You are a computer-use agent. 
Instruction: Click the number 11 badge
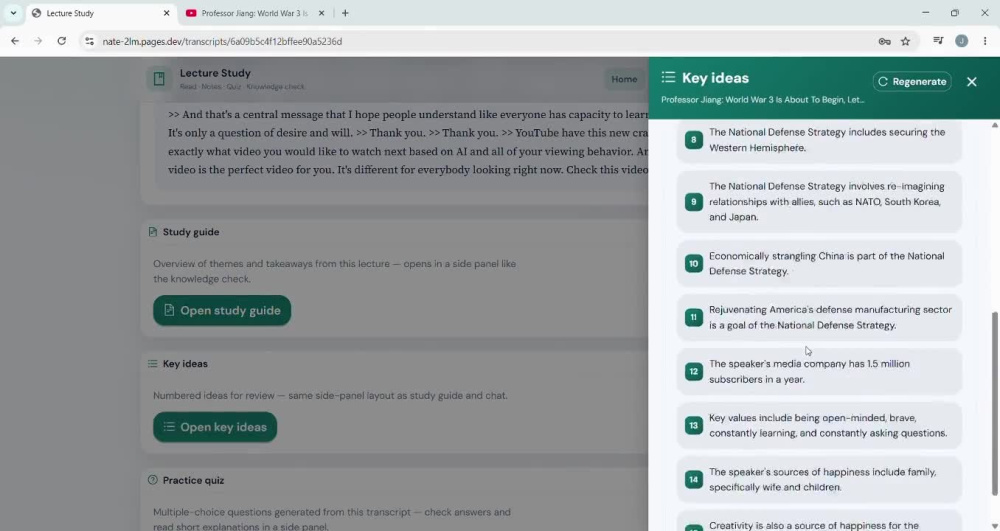[693, 317]
